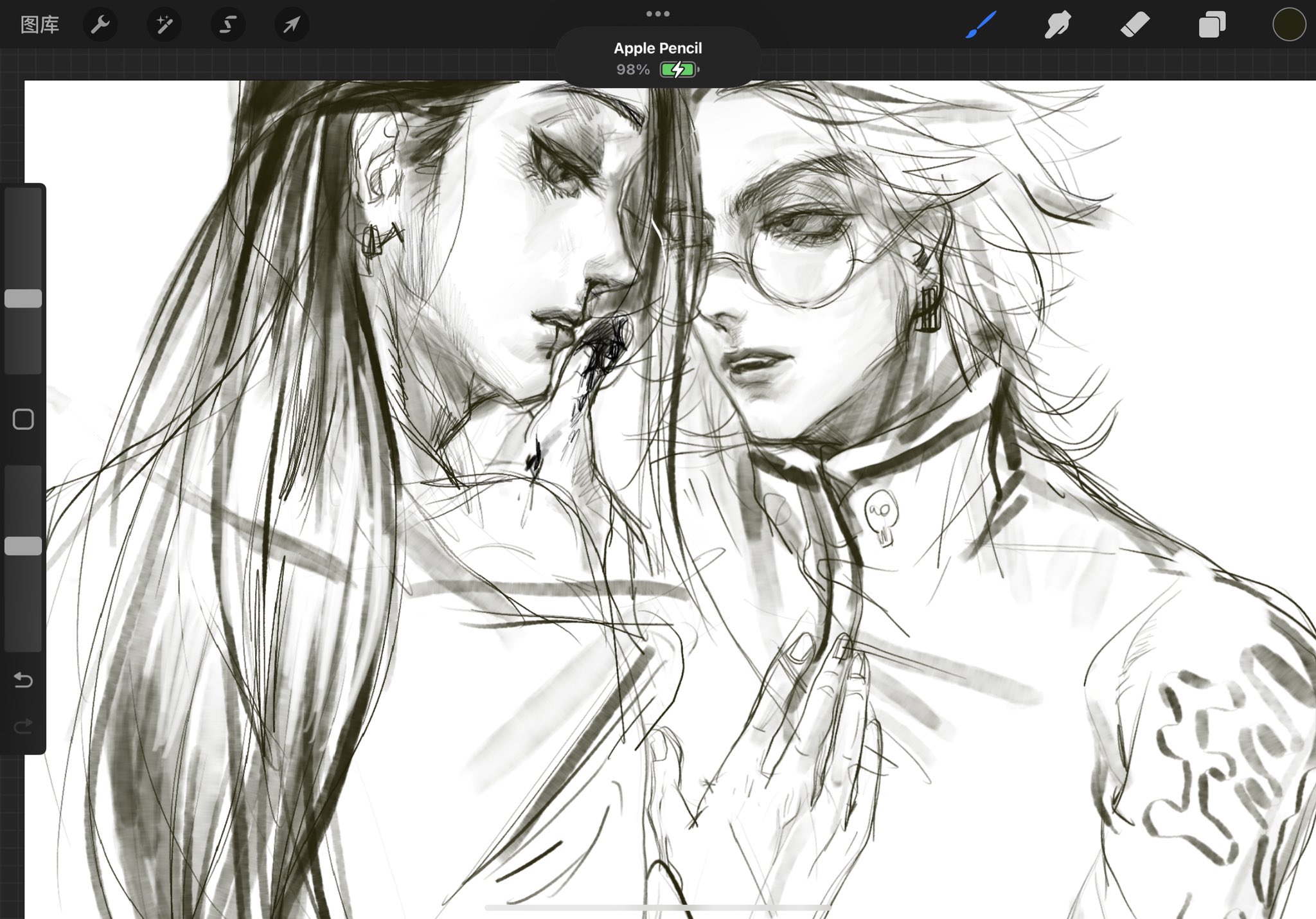This screenshot has width=1316, height=919.
Task: Activate the Transform arrow tool
Action: pyautogui.click(x=291, y=25)
